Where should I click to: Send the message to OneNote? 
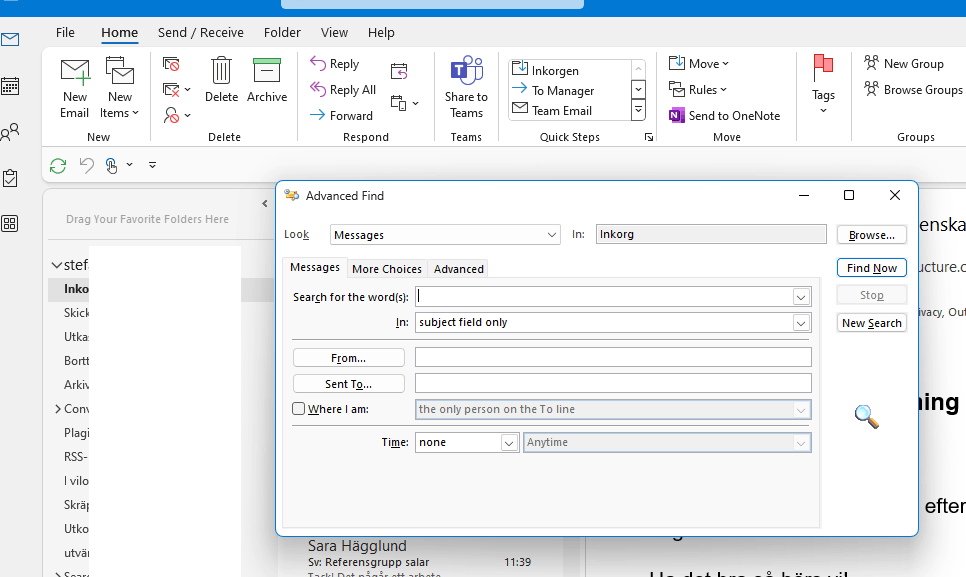coord(725,115)
